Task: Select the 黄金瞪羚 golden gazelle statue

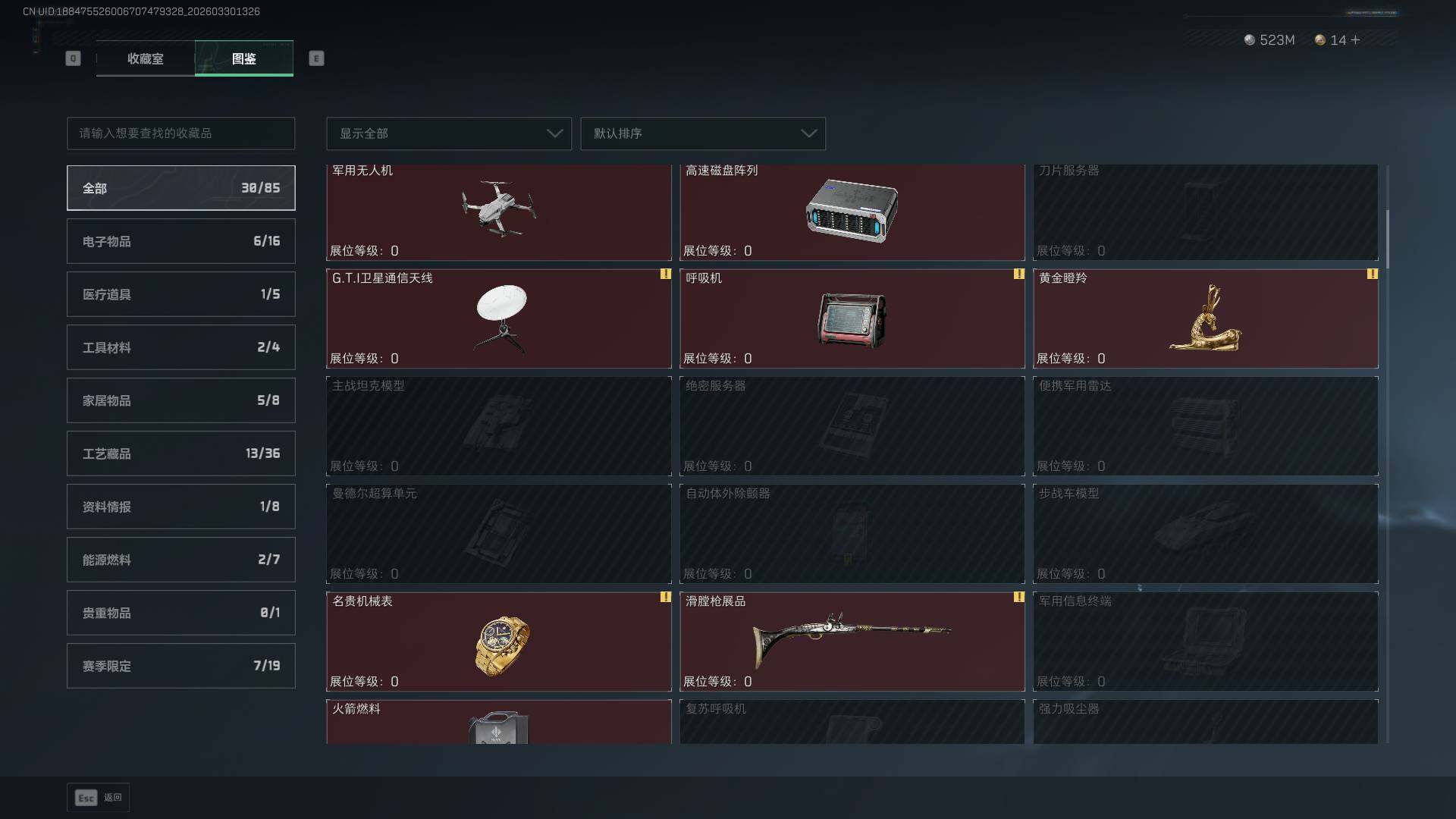Action: coord(1206,318)
